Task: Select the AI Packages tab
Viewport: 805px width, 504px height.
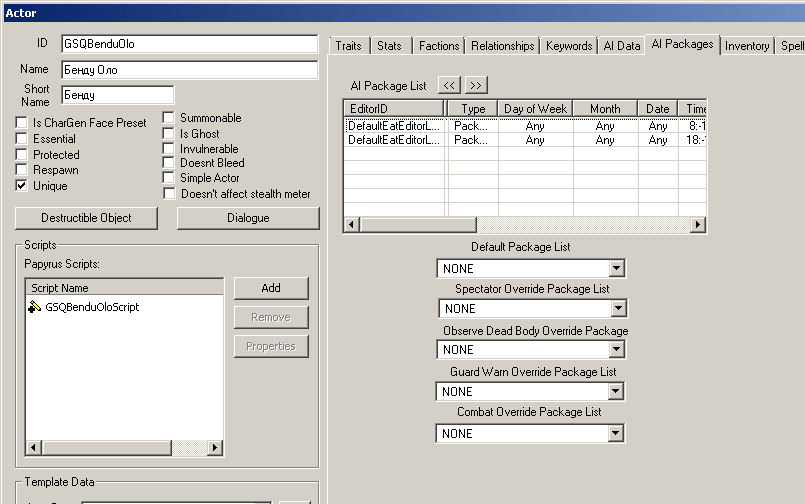Action: [x=682, y=44]
